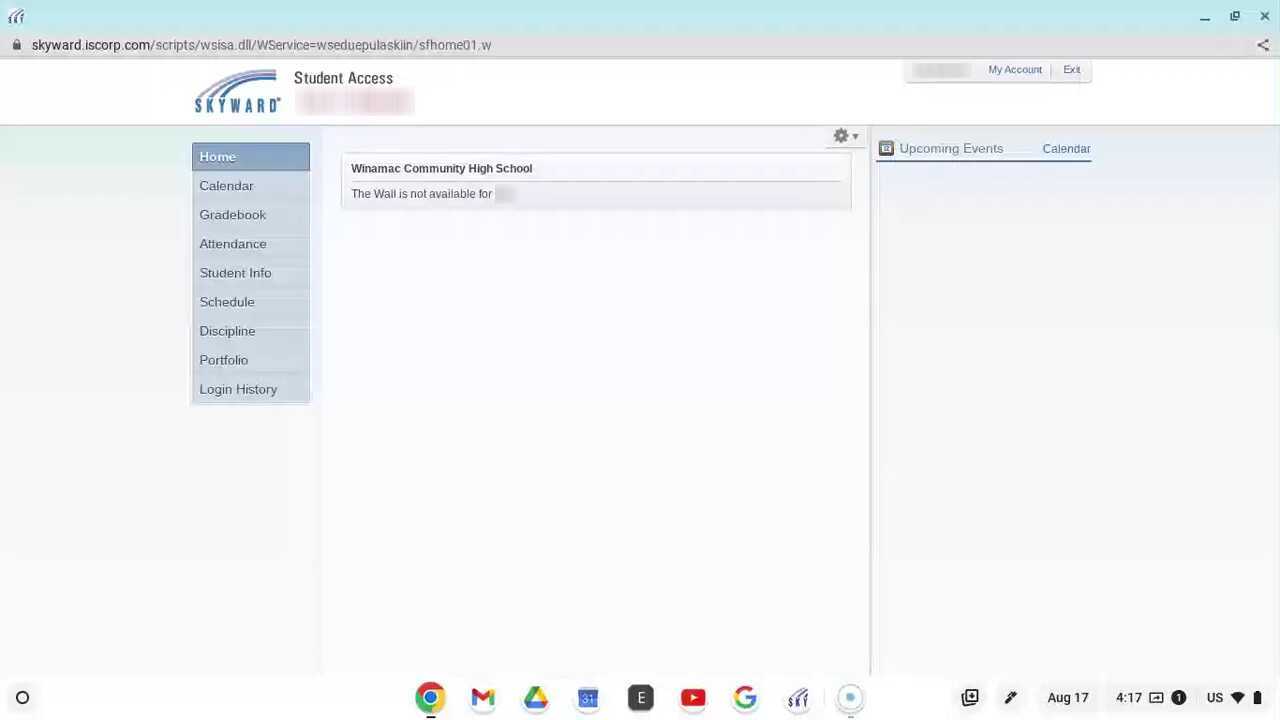Viewport: 1280px width, 720px height.
Task: Go to the Schedule page
Action: coord(227,302)
